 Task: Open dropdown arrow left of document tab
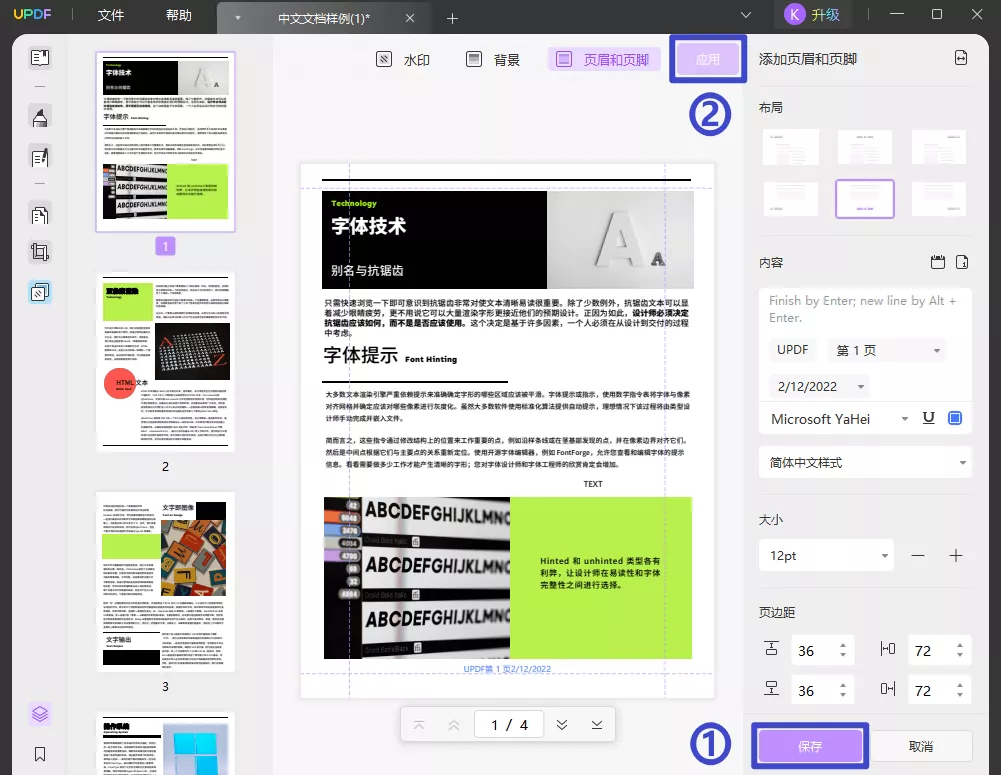point(237,19)
